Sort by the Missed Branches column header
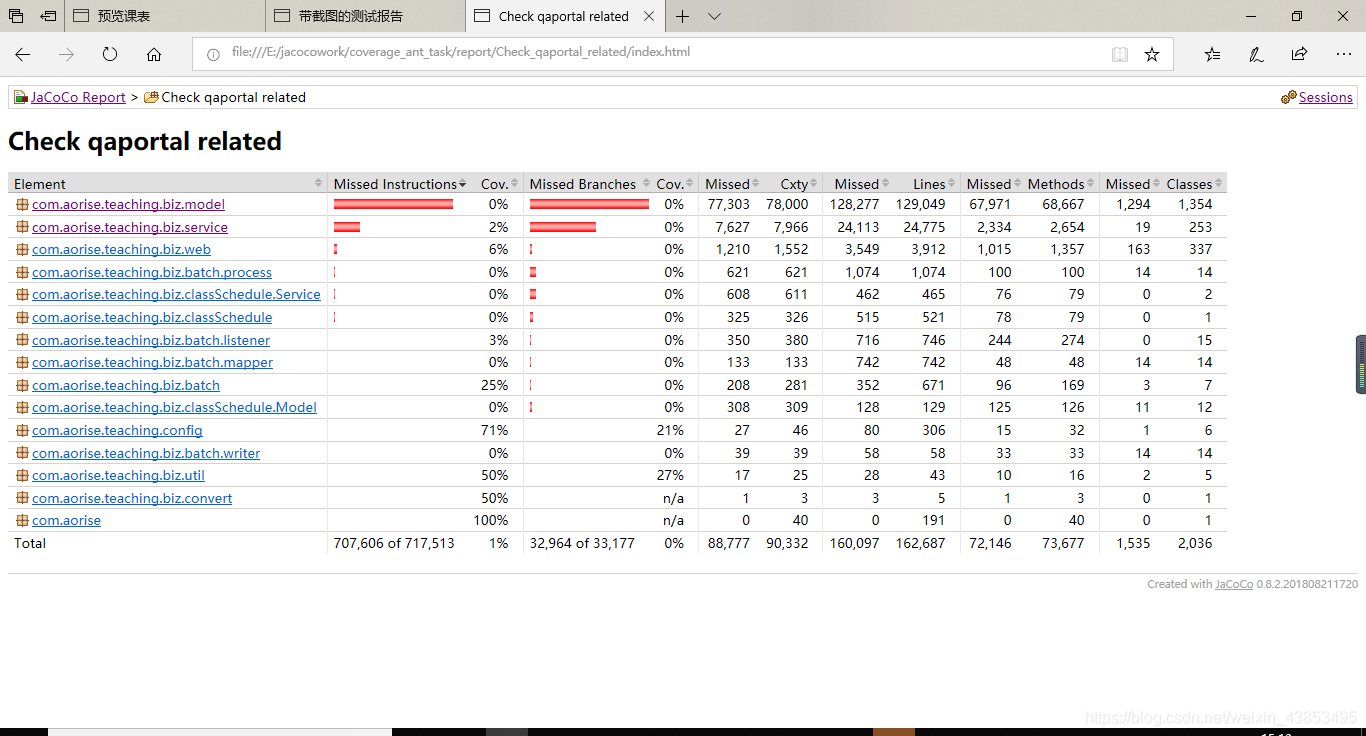The height and width of the screenshot is (736, 1366). pyautogui.click(x=589, y=184)
